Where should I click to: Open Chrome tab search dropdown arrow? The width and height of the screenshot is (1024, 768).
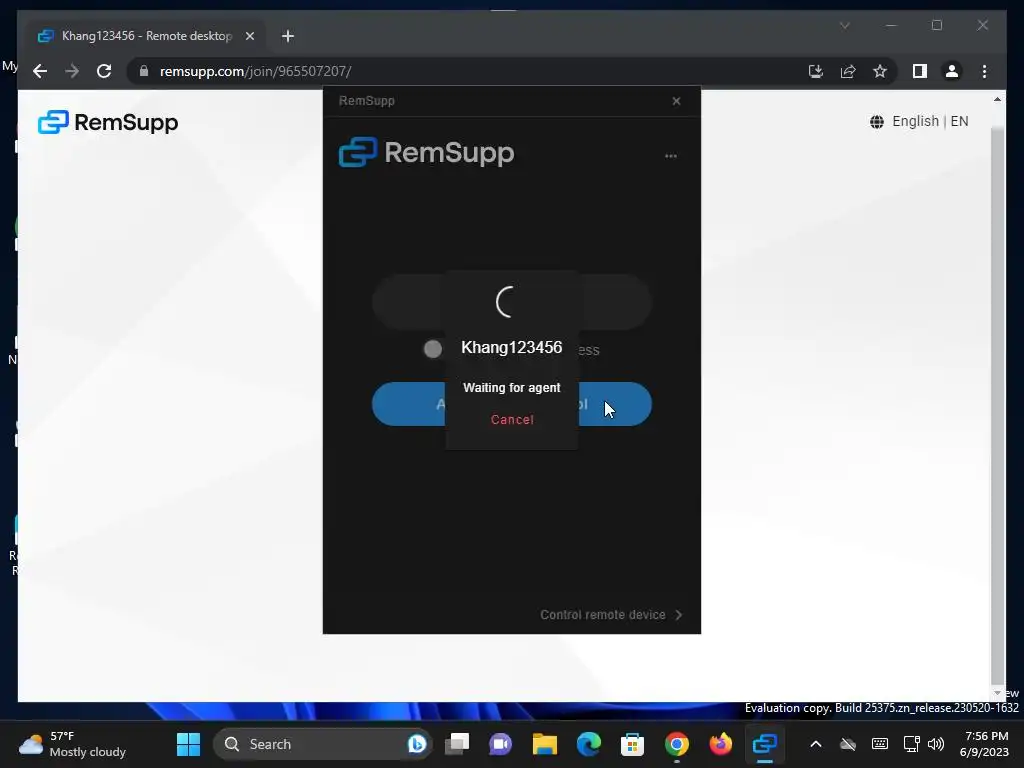[844, 25]
